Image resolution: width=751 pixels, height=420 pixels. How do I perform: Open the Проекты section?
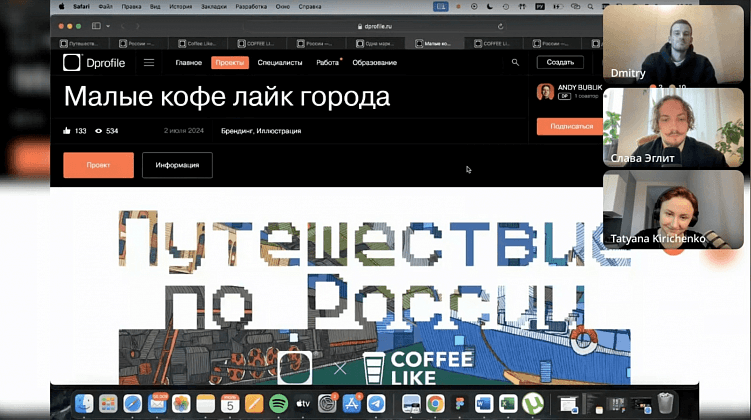[230, 63]
